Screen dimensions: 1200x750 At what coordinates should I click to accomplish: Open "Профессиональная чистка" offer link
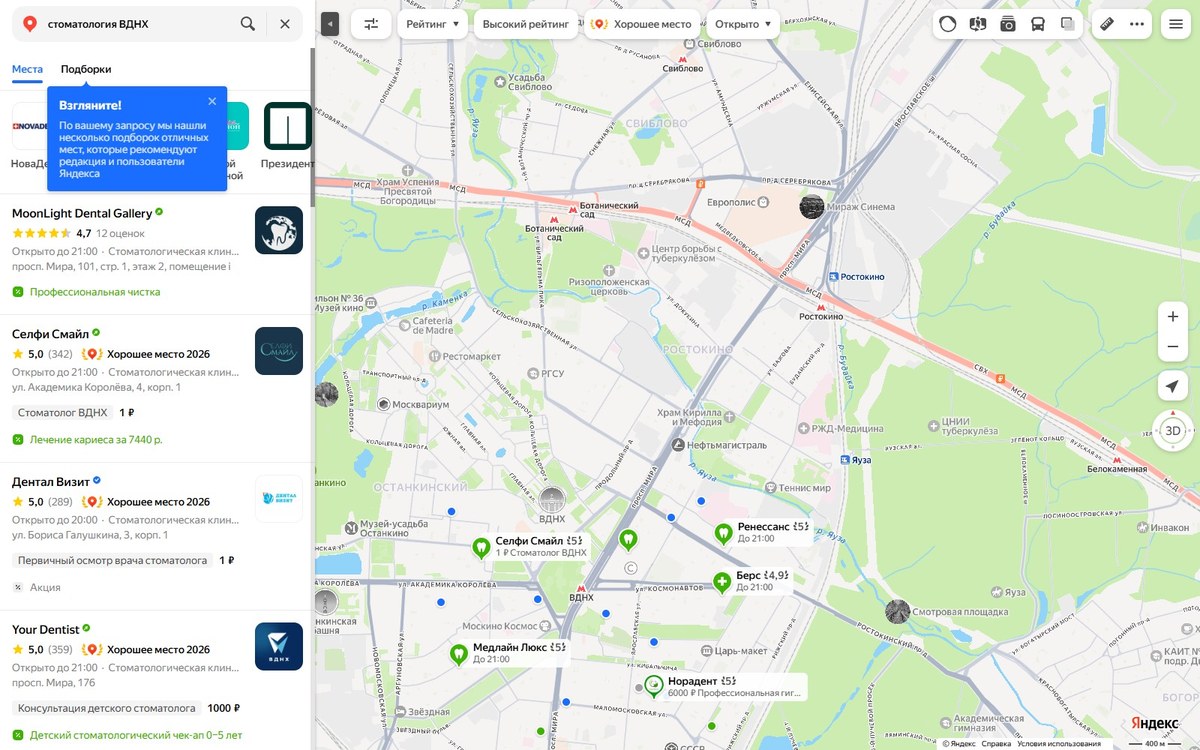(95, 292)
